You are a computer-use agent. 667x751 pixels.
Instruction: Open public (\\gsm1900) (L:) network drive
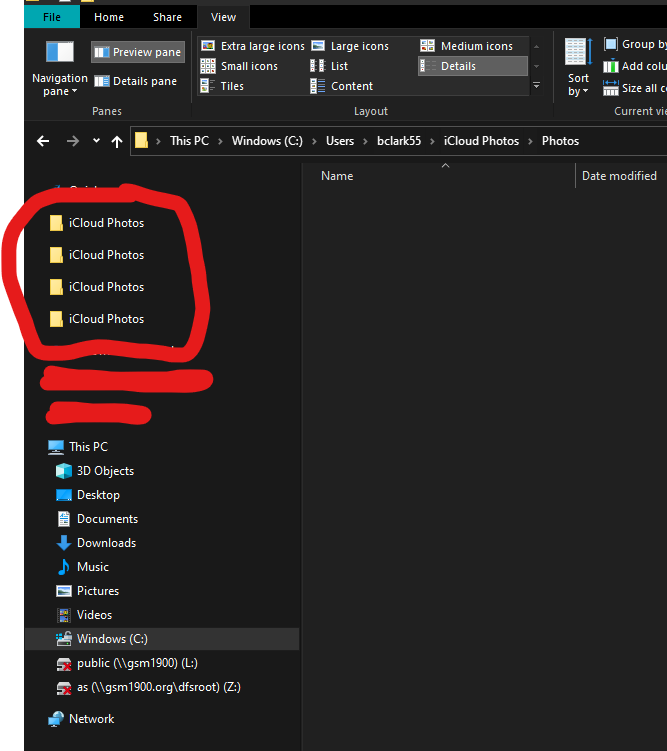click(127, 663)
